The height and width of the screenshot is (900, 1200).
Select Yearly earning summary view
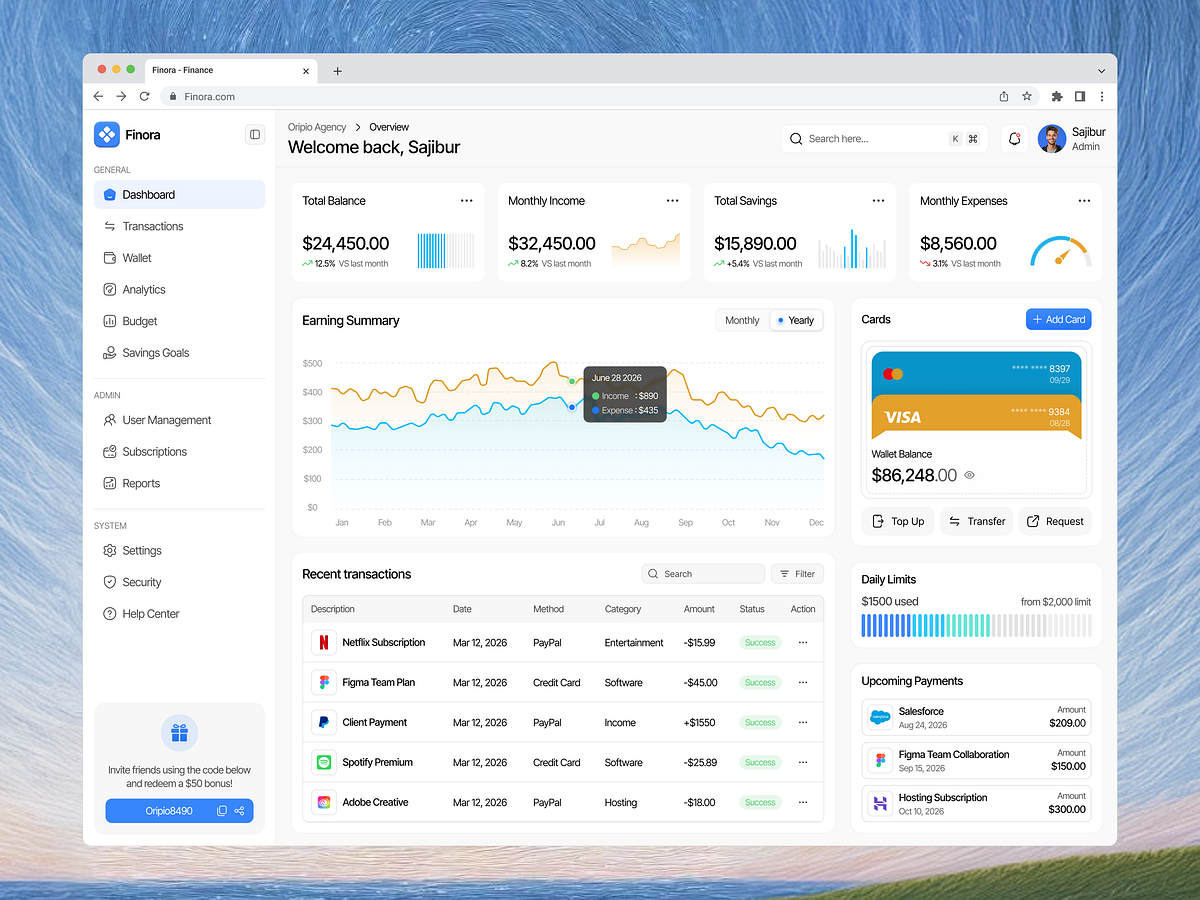point(796,320)
